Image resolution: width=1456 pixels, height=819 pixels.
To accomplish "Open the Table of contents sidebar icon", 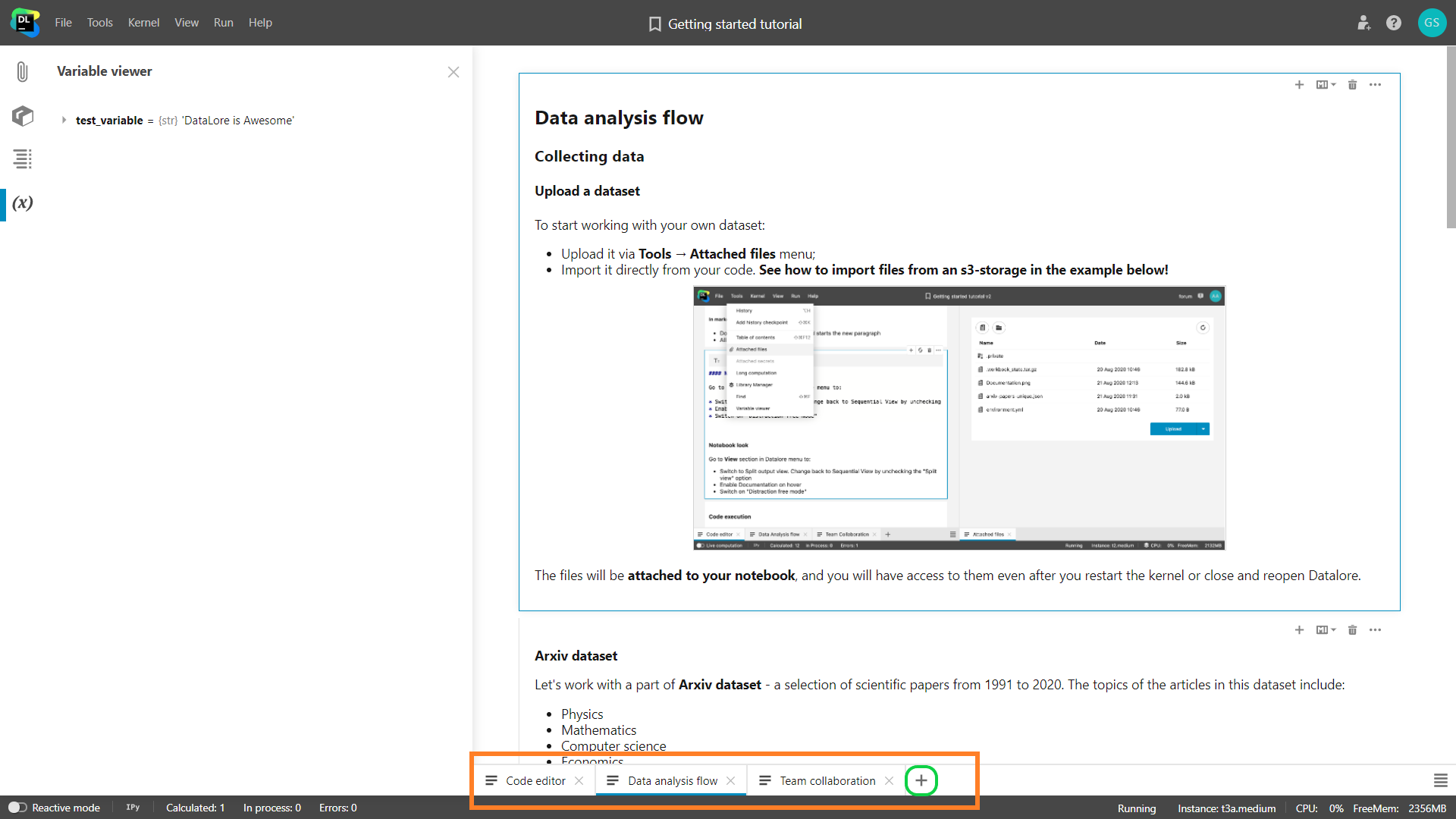I will click(x=23, y=158).
